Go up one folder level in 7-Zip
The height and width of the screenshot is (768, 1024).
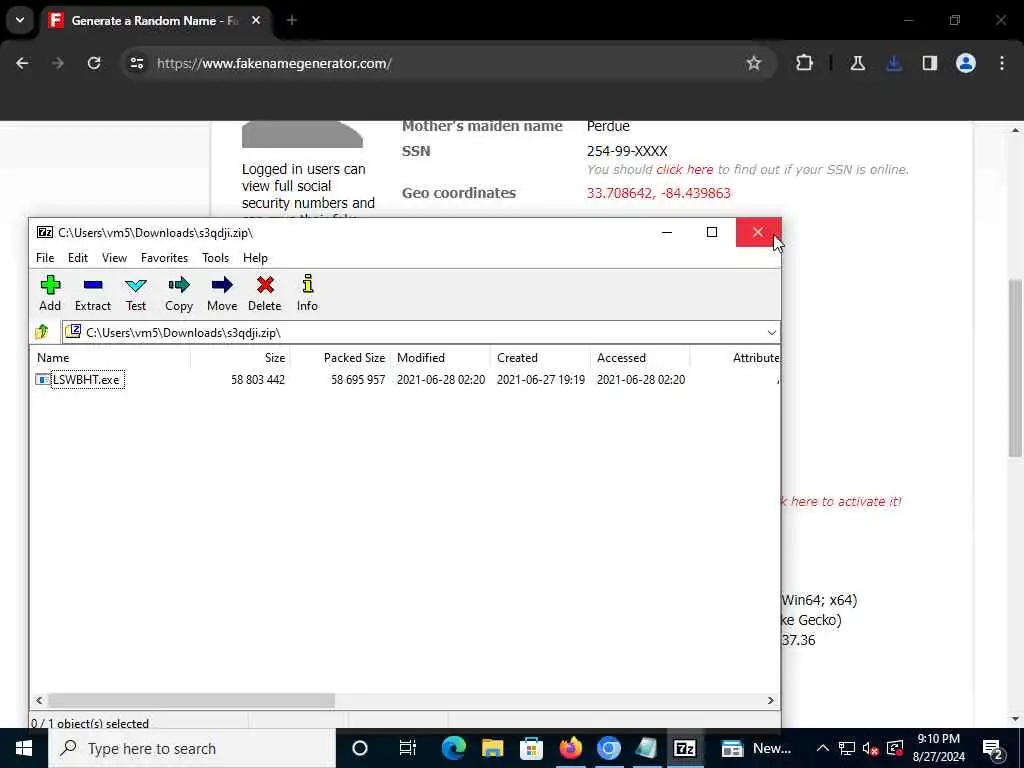tap(42, 332)
